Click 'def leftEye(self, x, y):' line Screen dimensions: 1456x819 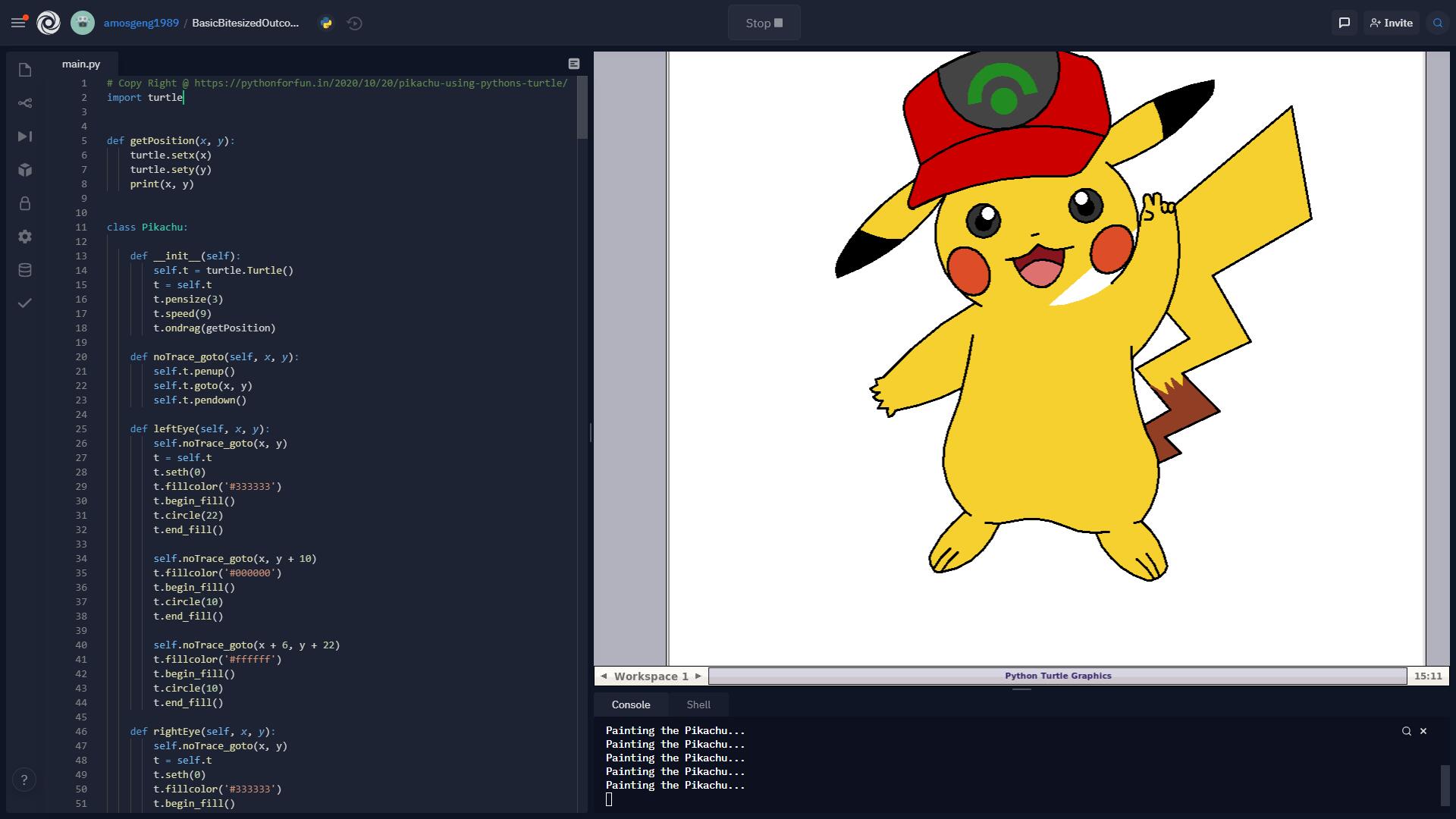199,429
